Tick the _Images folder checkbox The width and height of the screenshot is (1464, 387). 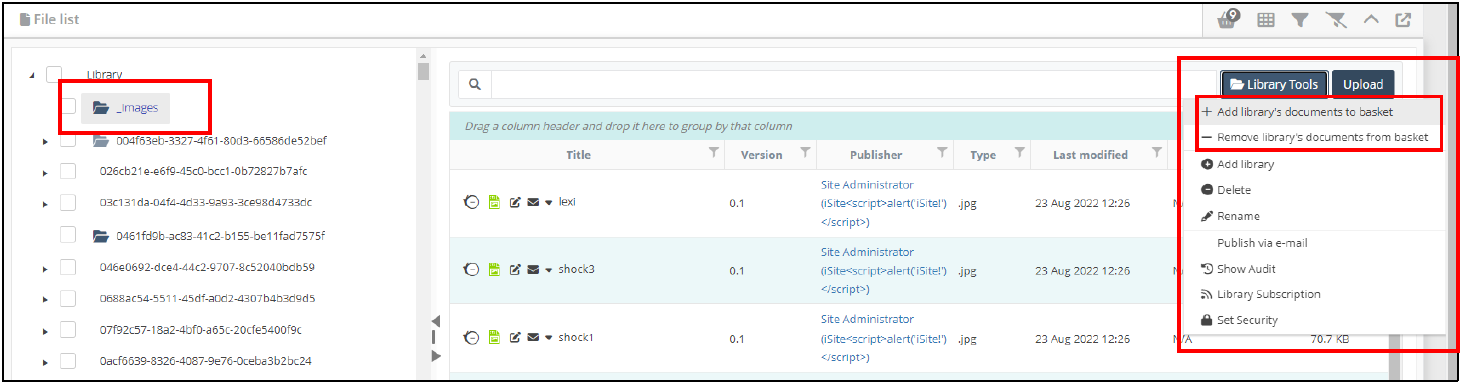69,107
